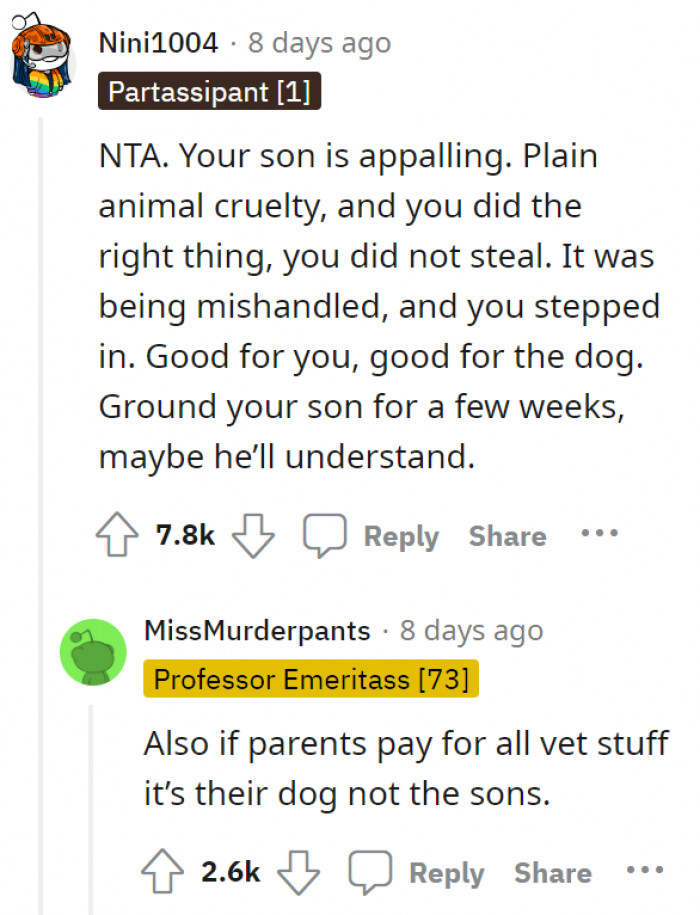This screenshot has height=915, width=700.
Task: Upvote Nini1004's comment
Action: pyautogui.click(x=118, y=534)
